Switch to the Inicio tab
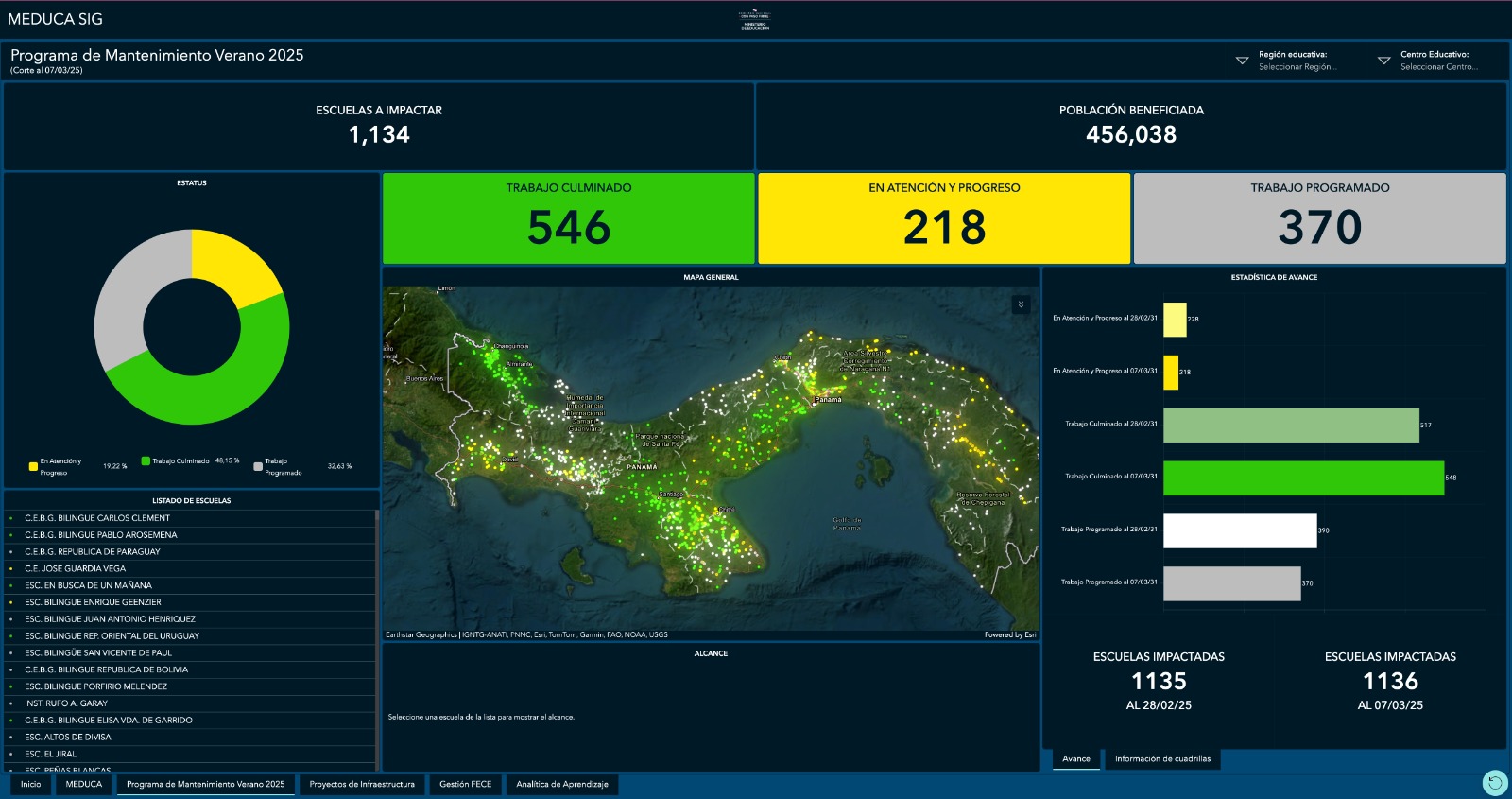 (x=31, y=784)
